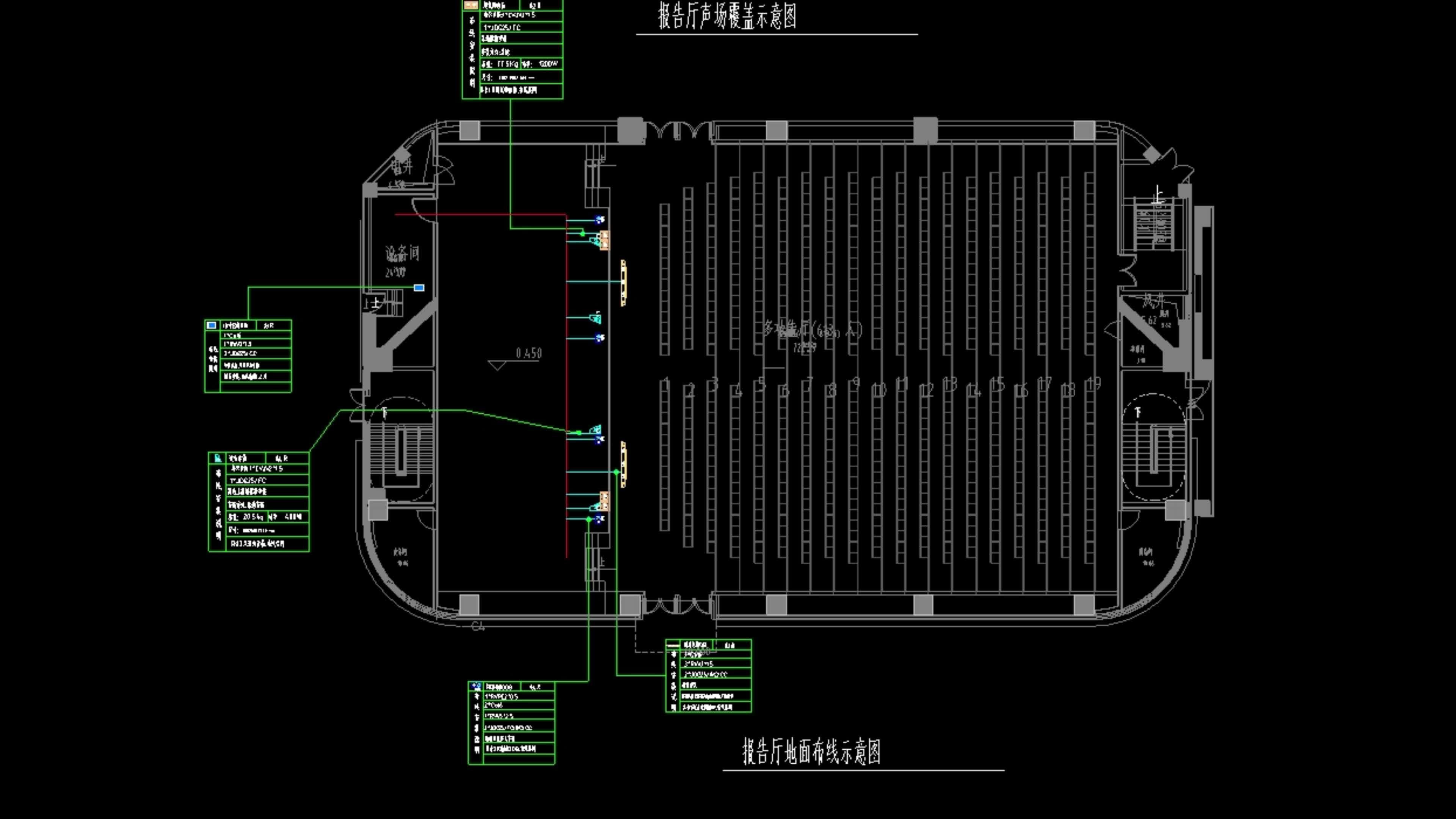Click the green node on lower speaker bar

(616, 472)
